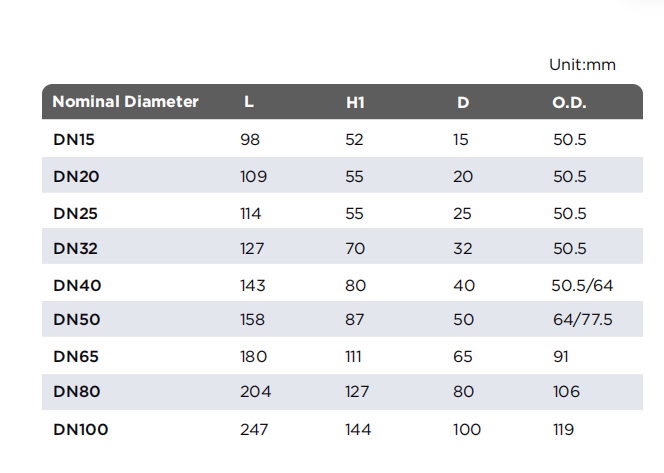Viewport: 664px width, 473px height.
Task: Select the L column header
Action: click(x=249, y=102)
